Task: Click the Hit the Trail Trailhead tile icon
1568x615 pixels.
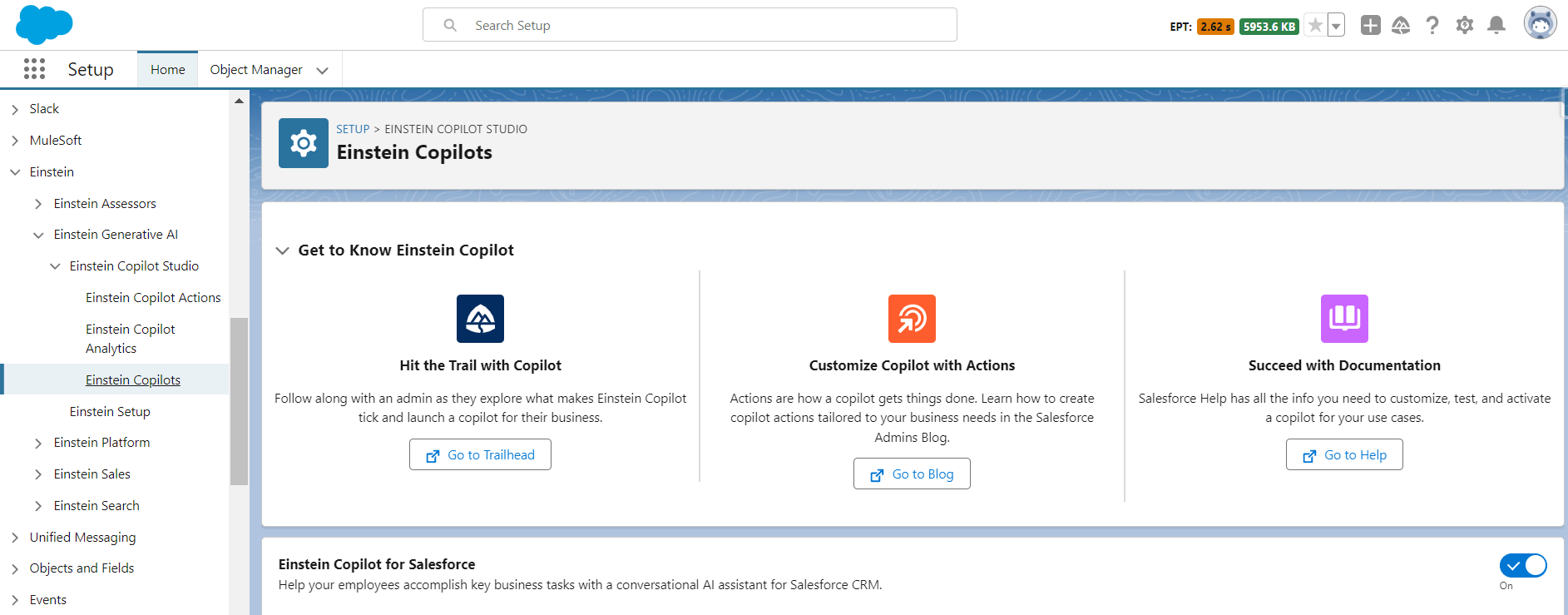Action: click(x=480, y=319)
